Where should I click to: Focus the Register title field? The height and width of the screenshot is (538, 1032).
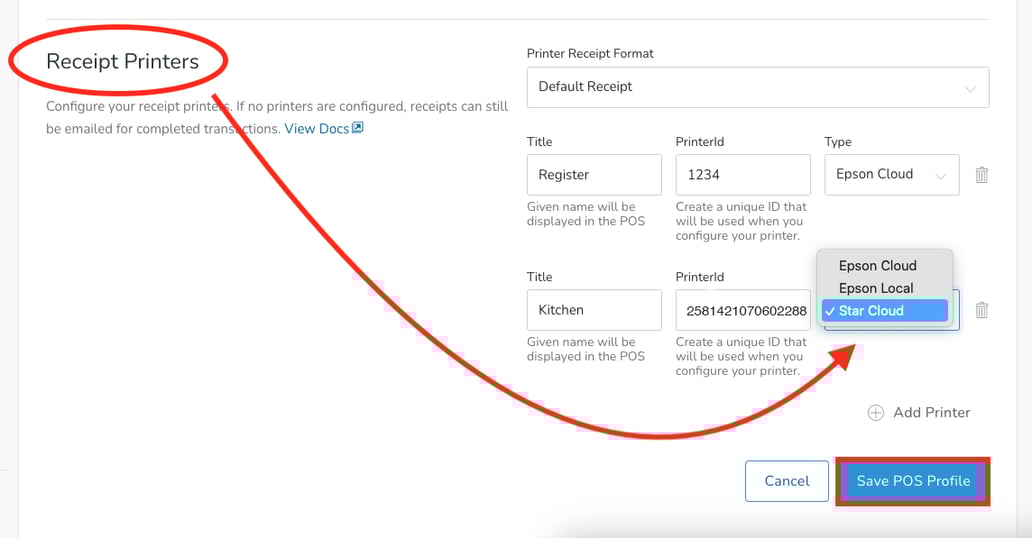[594, 175]
